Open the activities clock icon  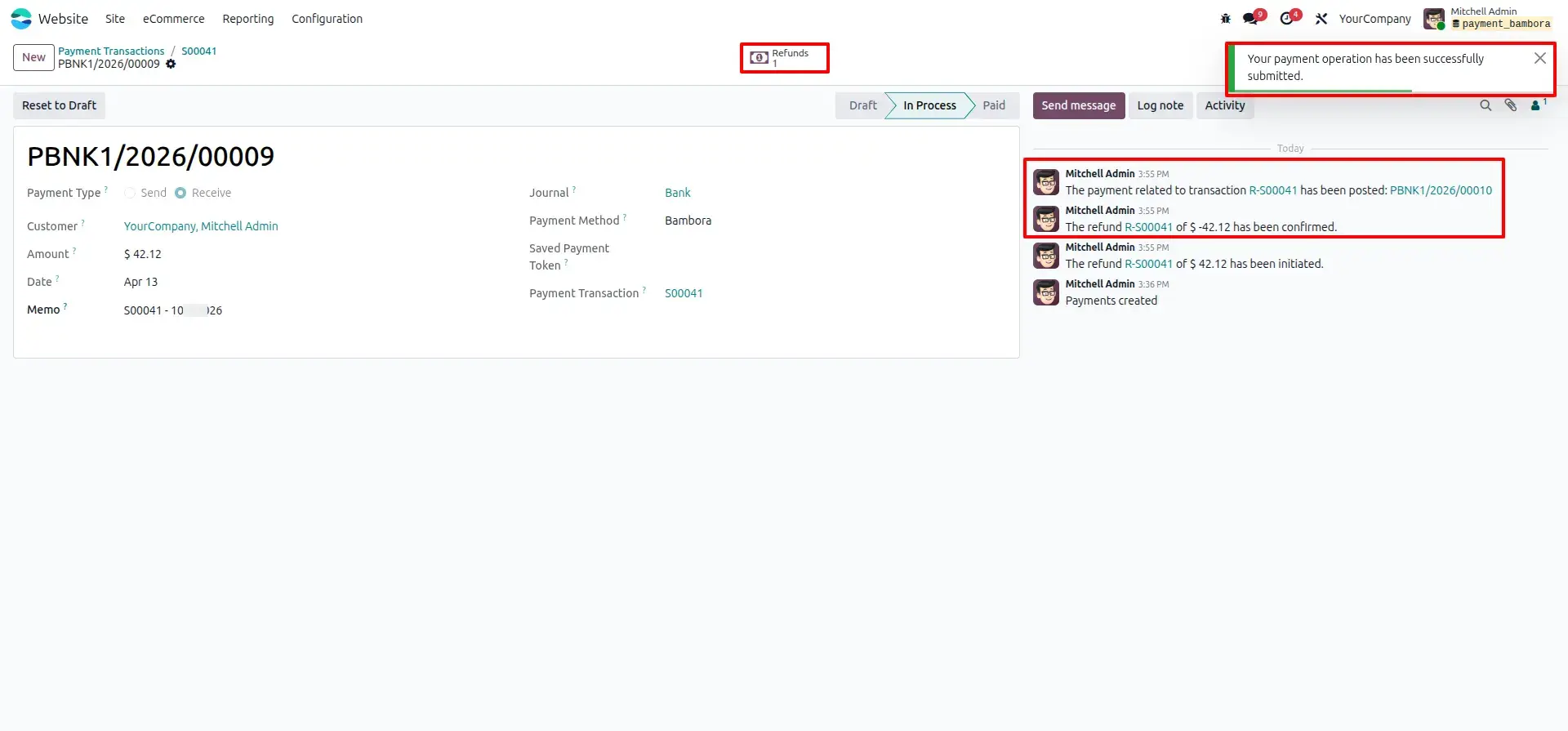click(x=1287, y=19)
